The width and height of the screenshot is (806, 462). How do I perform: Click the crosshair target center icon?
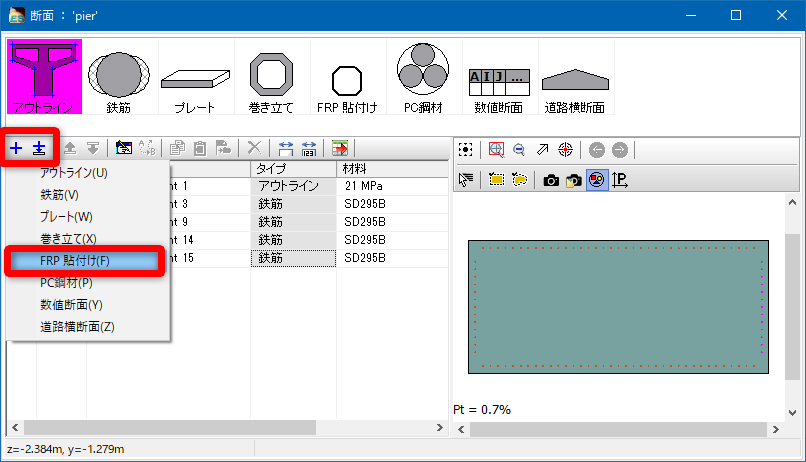pyautogui.click(x=565, y=150)
